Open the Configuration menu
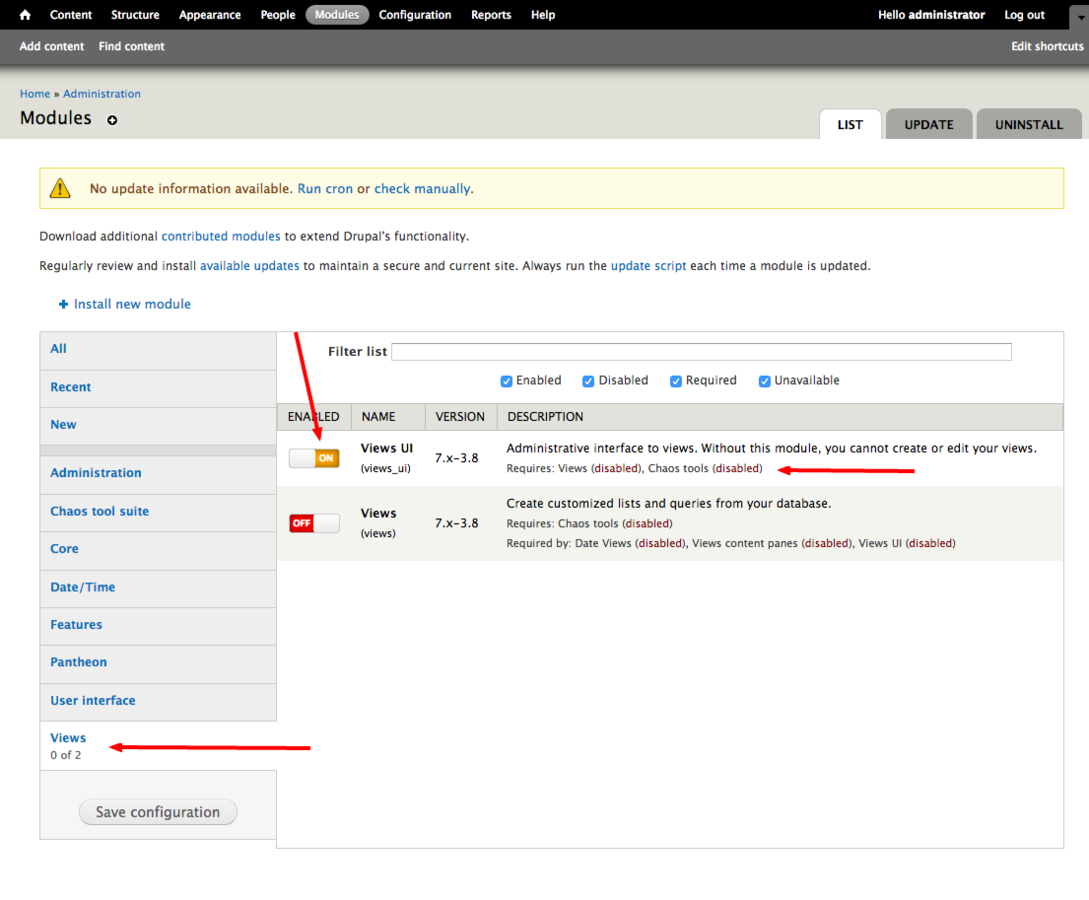The height and width of the screenshot is (900, 1089). [x=415, y=15]
